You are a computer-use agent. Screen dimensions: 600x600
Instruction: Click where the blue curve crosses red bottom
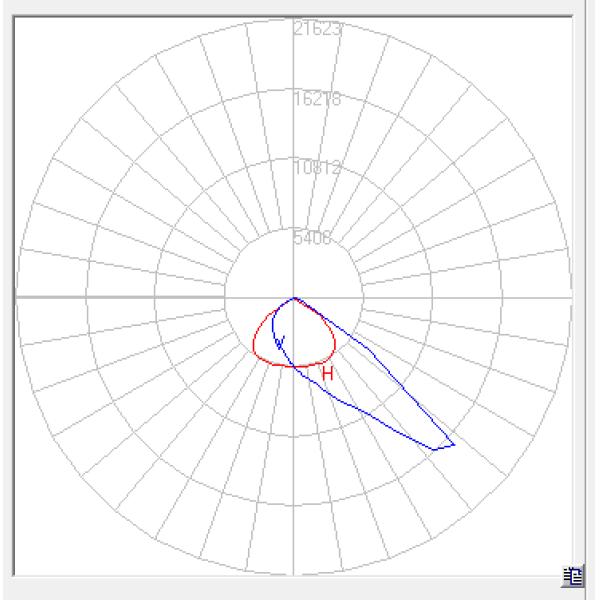tap(295, 365)
